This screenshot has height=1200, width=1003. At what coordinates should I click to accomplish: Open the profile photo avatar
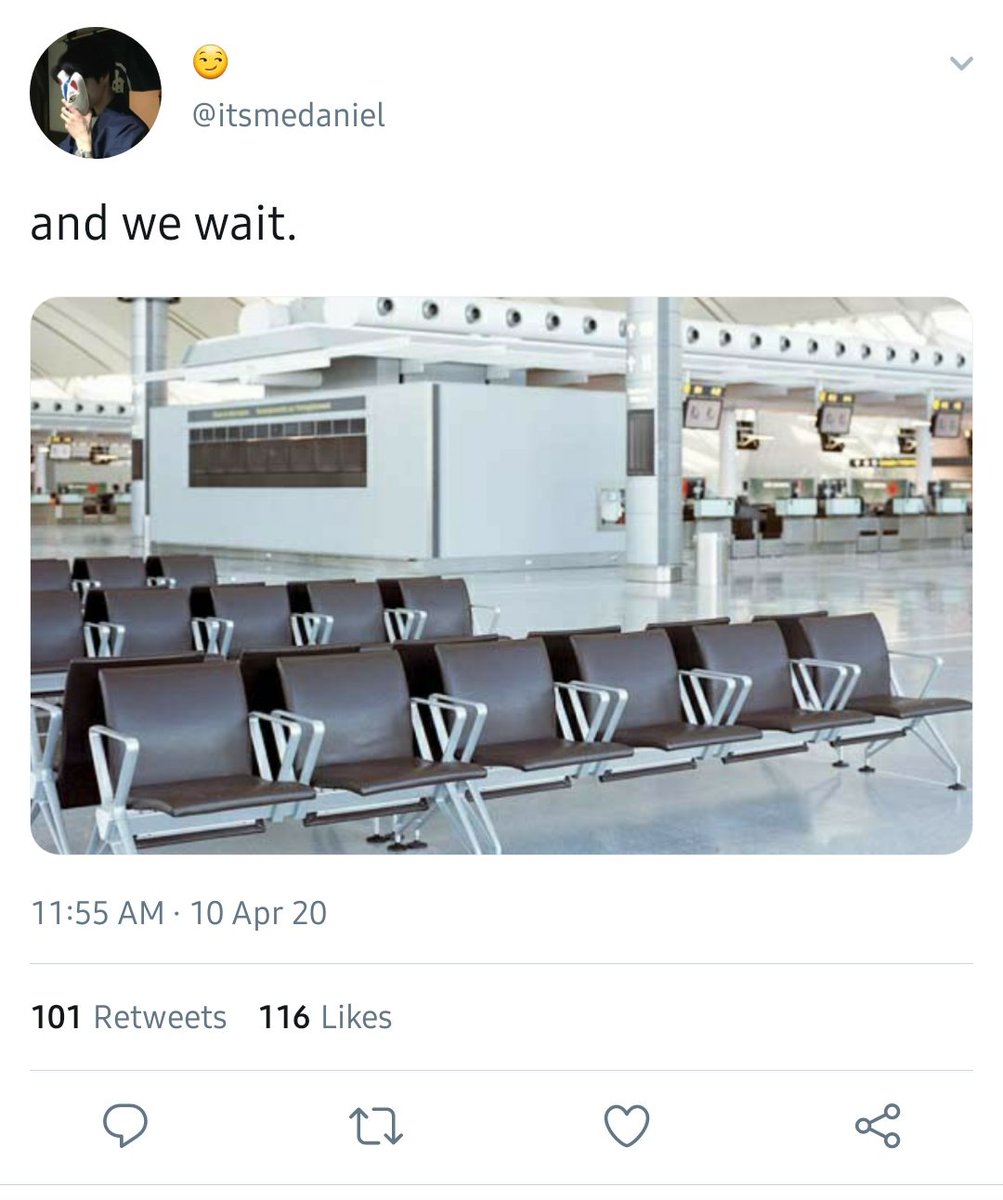(95, 93)
